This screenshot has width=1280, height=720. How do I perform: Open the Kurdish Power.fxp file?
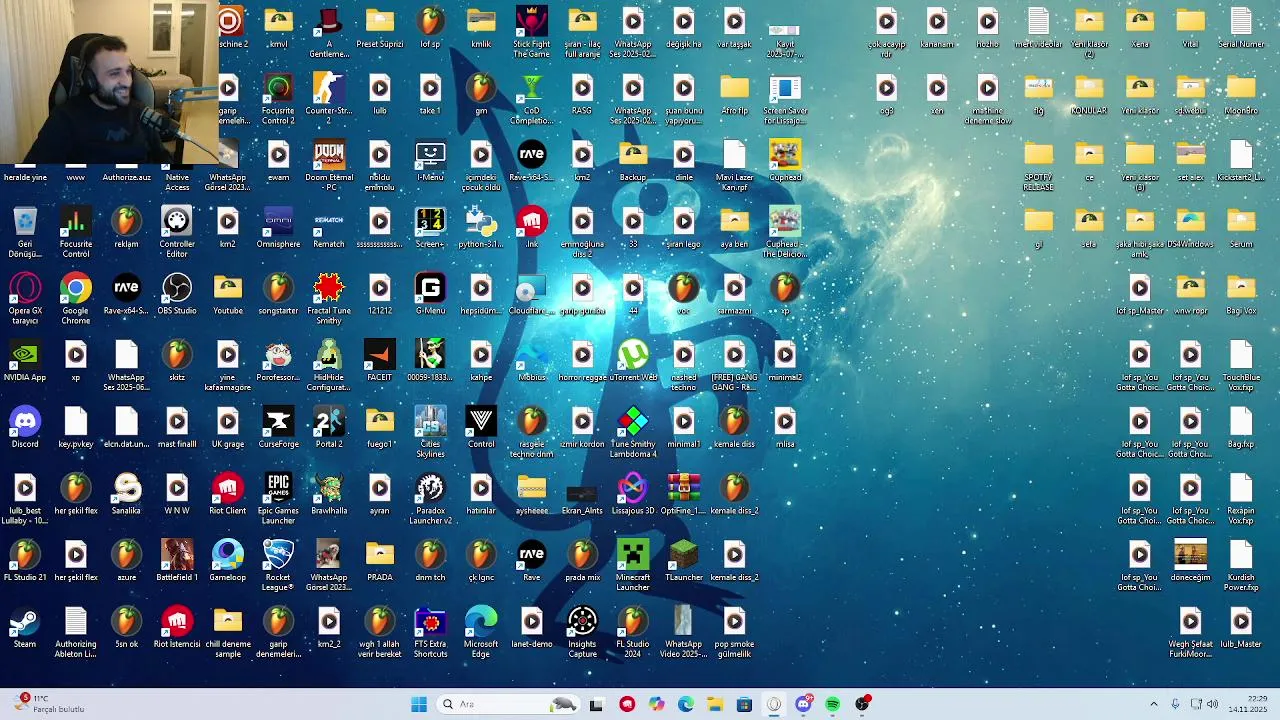1241,566
